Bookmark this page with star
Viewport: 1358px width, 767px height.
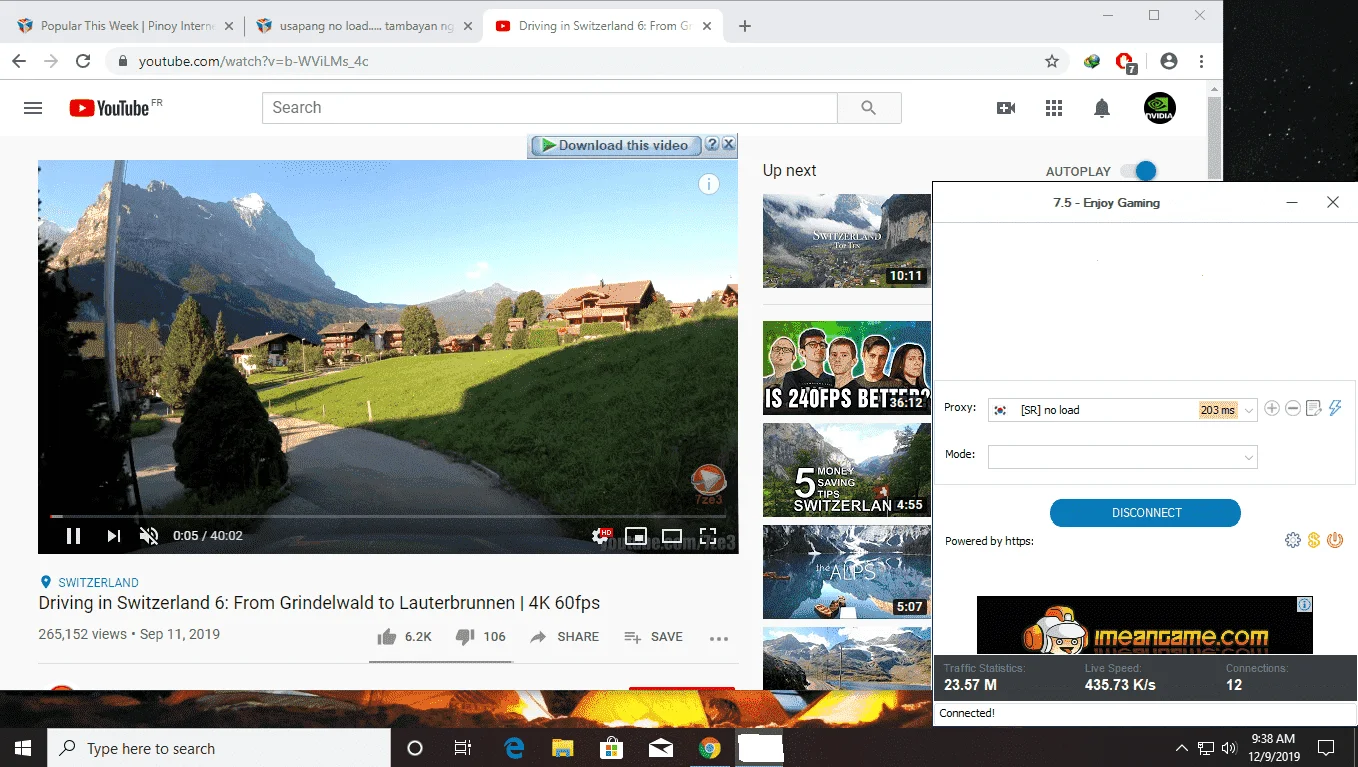click(x=1052, y=61)
